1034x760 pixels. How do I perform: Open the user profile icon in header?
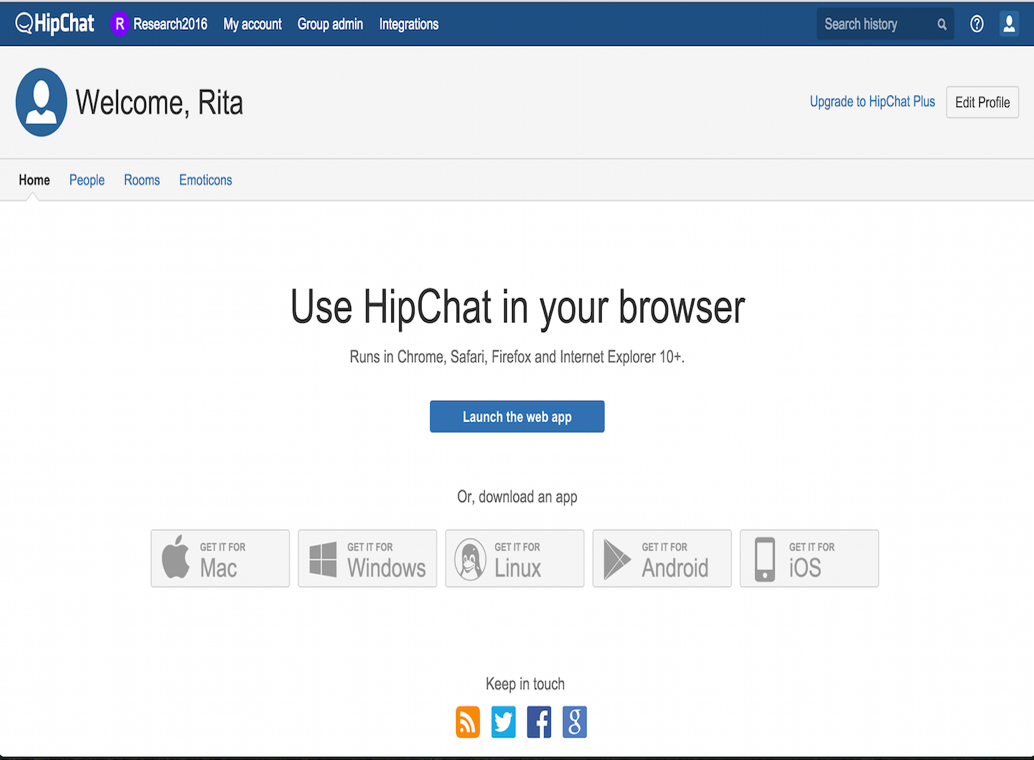[x=1009, y=24]
